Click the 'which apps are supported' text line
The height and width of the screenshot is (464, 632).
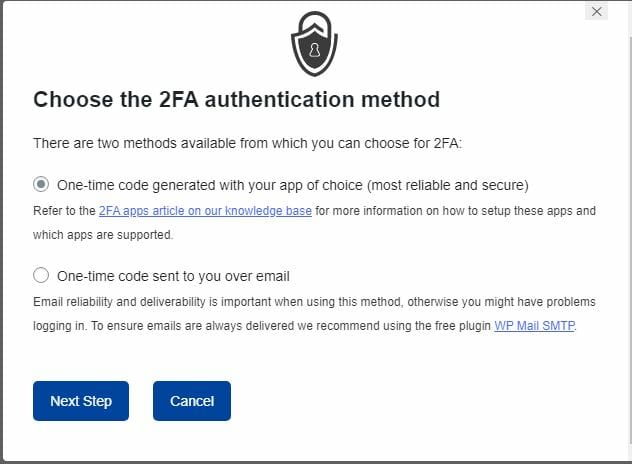(x=103, y=235)
